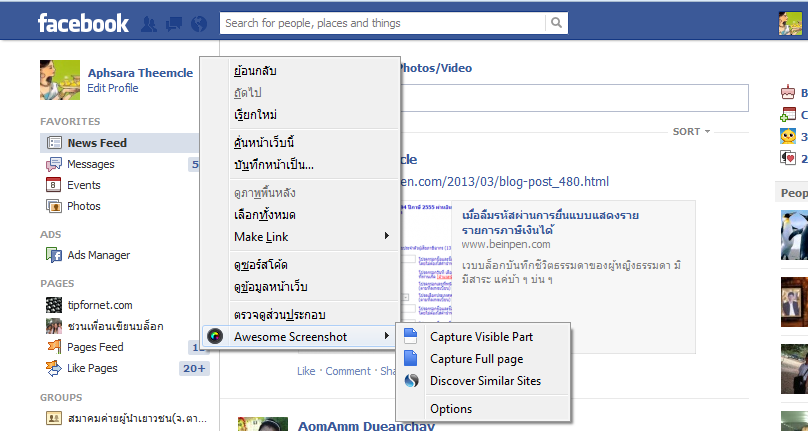Click the playing cards game icon

[788, 157]
